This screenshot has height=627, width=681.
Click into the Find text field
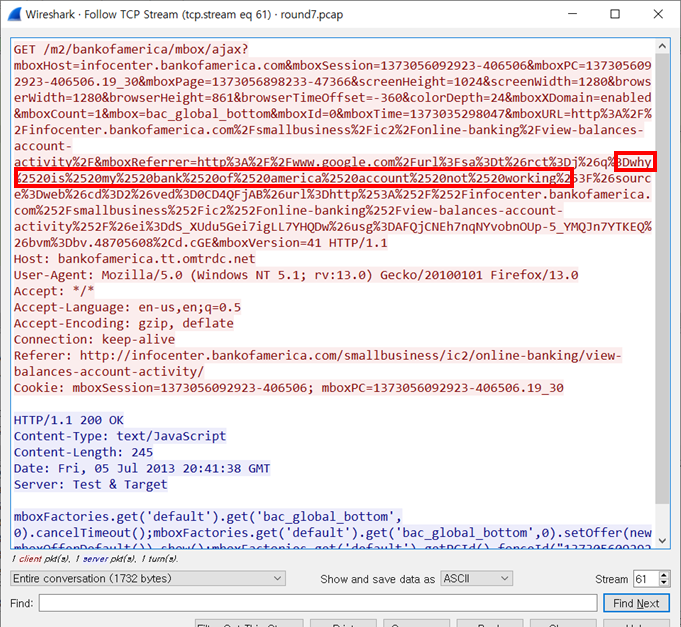(x=318, y=603)
